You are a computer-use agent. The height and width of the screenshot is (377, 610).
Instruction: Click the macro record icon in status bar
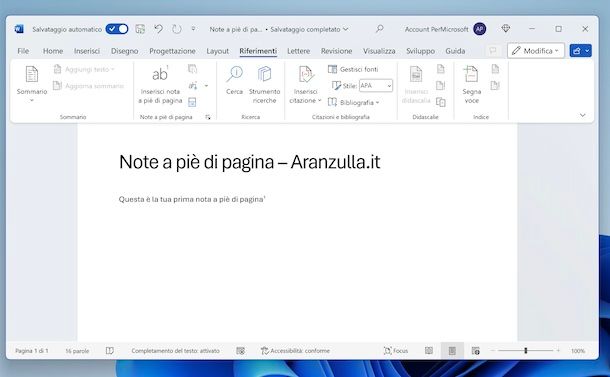(x=240, y=351)
